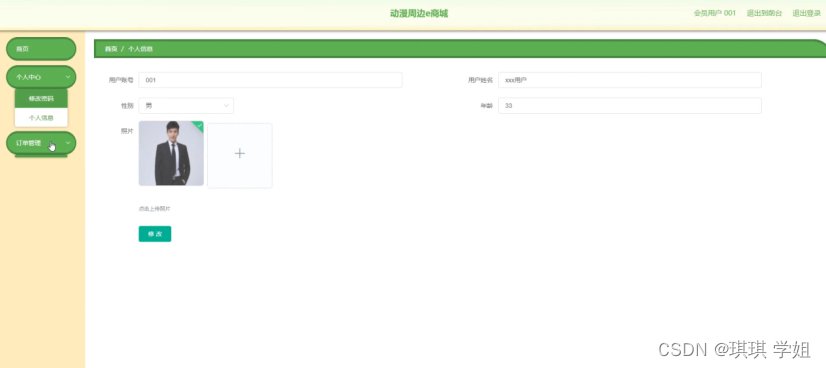Click the 修改 submit button
The image size is (826, 368).
(x=155, y=234)
